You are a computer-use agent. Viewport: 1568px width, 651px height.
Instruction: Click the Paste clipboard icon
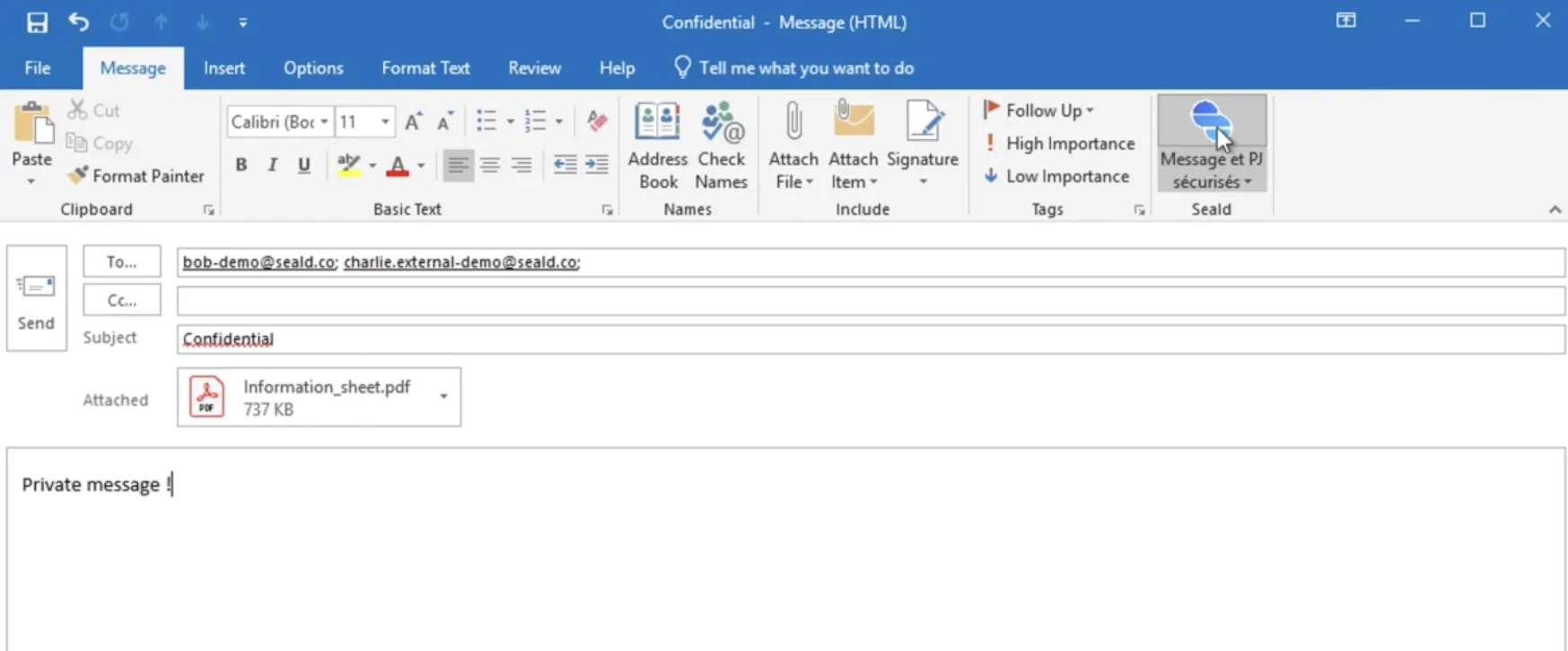pos(32,125)
